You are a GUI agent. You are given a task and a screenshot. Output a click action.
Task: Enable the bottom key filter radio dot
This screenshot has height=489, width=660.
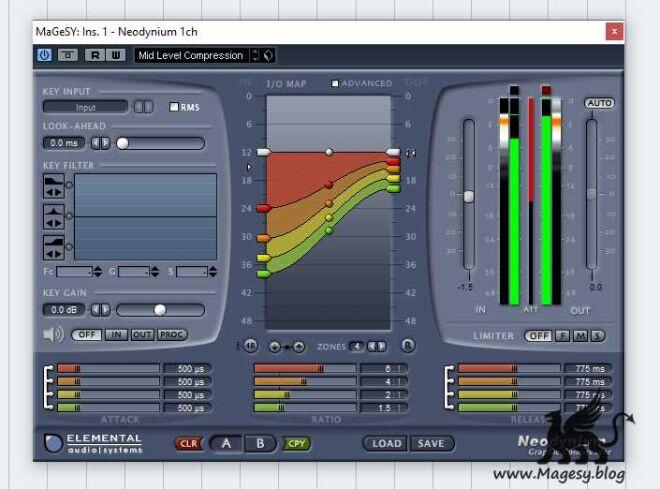pos(69,247)
